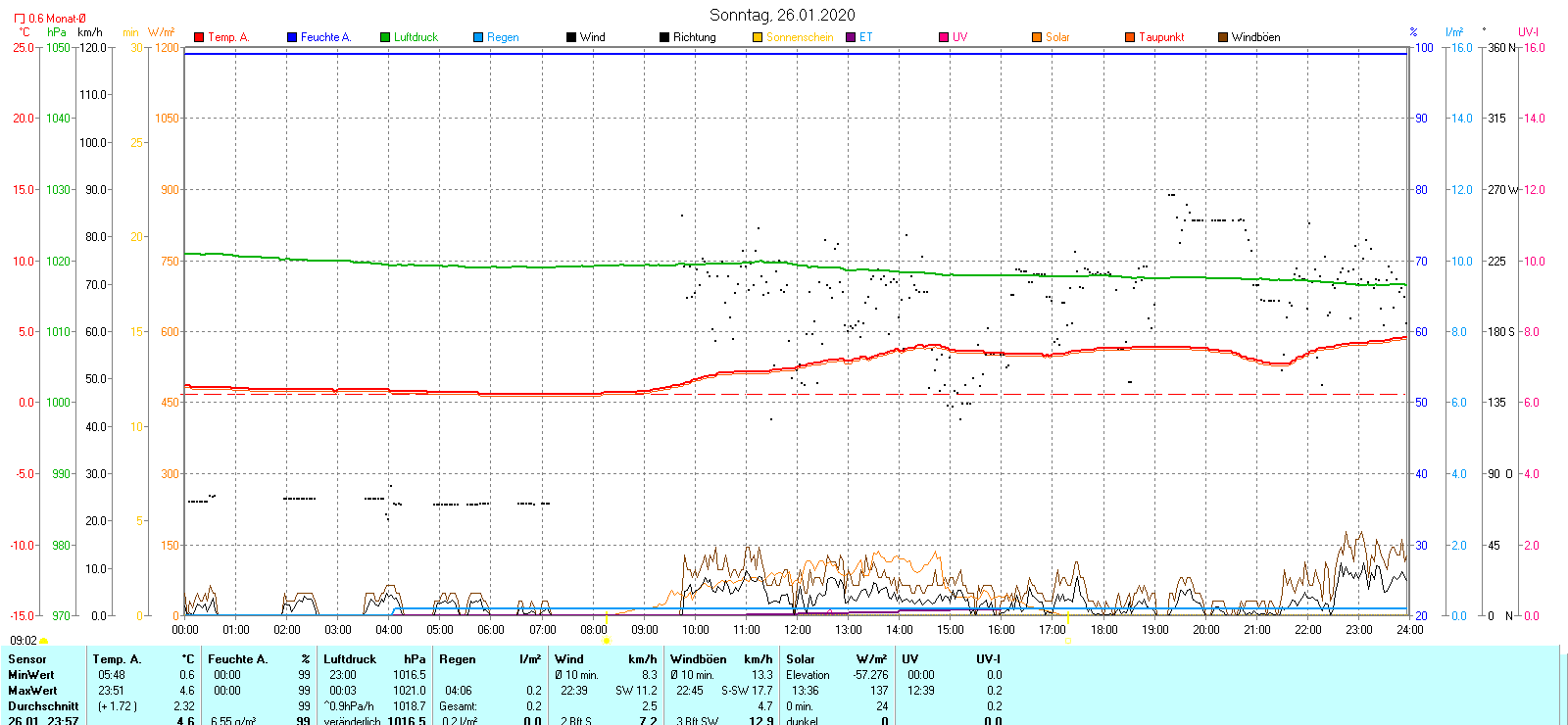This screenshot has height=725, width=1568.
Task: Click the Regen table column header
Action: click(x=458, y=659)
